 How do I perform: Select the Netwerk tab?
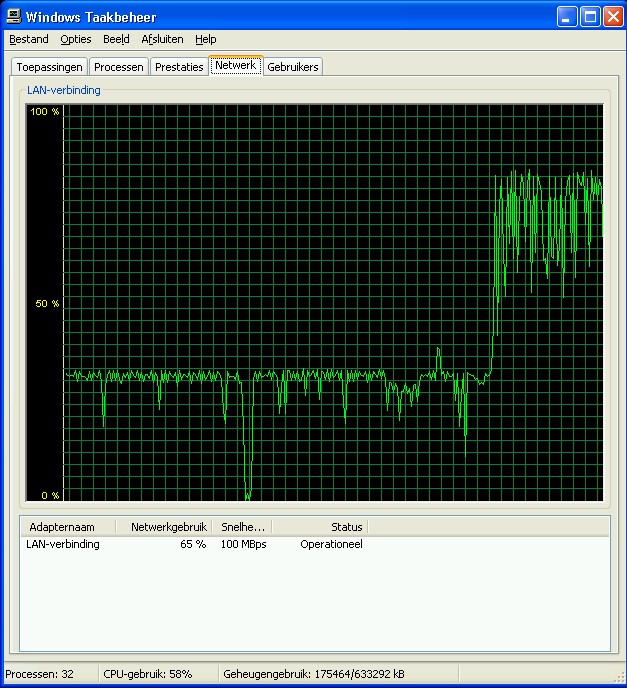(236, 65)
